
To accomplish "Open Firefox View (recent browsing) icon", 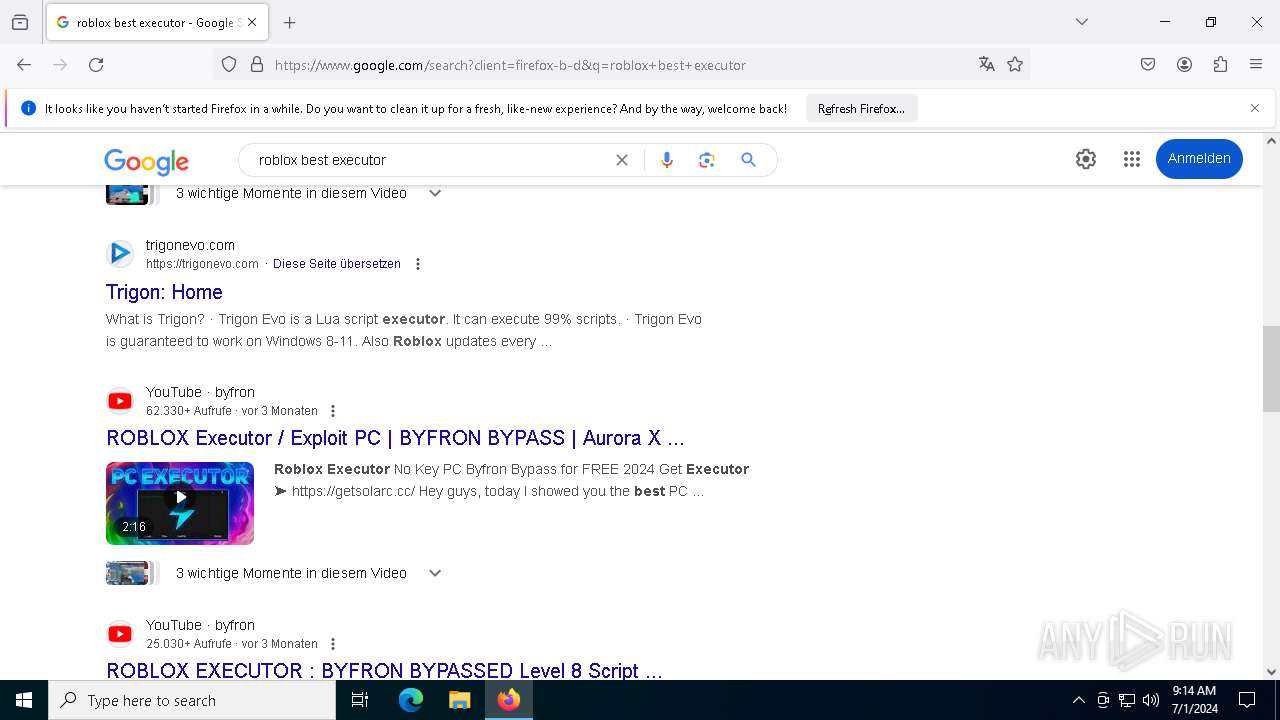I will click(x=20, y=22).
